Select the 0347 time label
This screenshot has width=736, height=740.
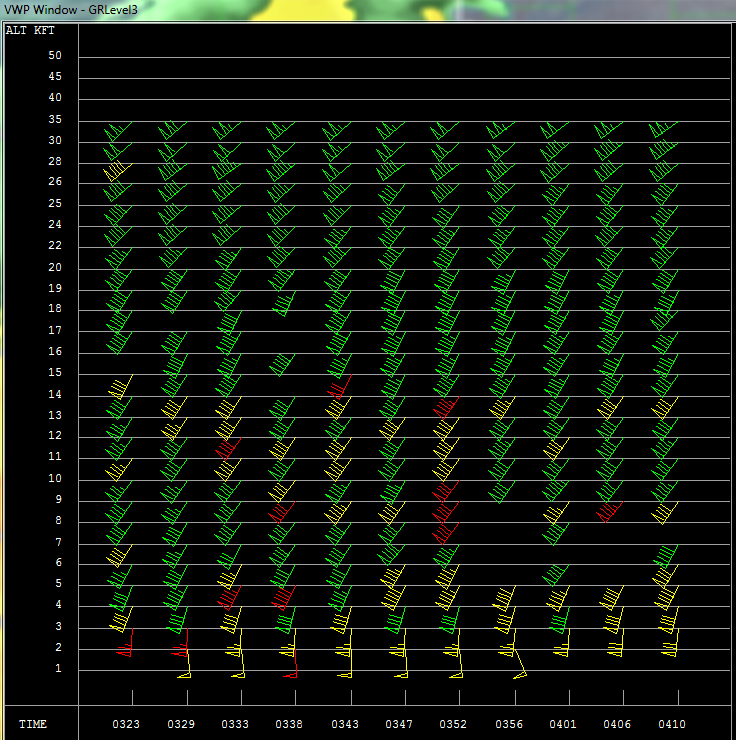pyautogui.click(x=399, y=724)
